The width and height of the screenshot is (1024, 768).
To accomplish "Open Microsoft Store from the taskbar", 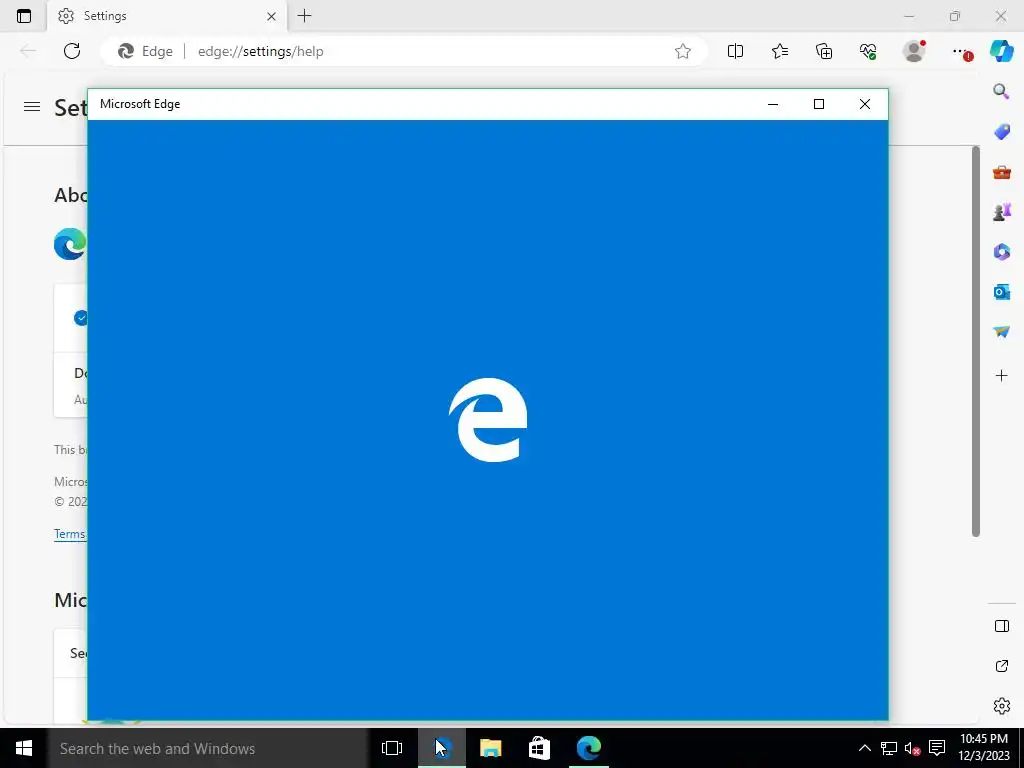I will click(x=539, y=748).
